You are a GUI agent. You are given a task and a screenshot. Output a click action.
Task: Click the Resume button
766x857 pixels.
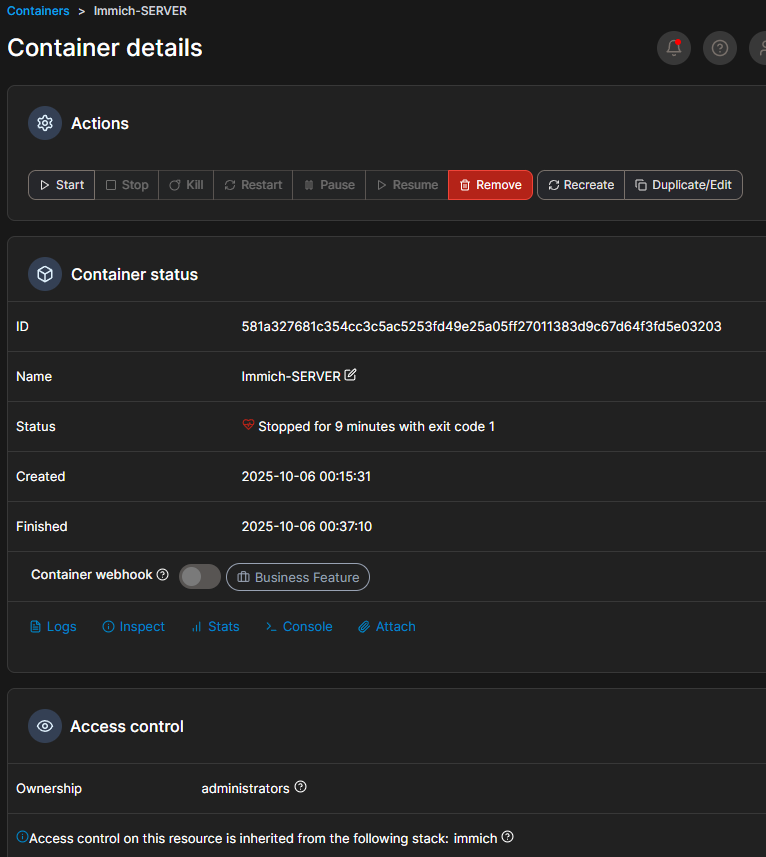(407, 185)
